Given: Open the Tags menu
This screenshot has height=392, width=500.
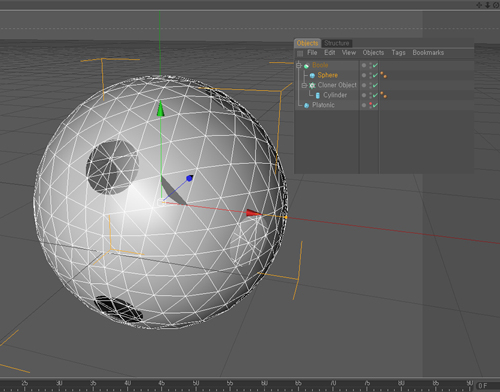Looking at the screenshot, I should (x=398, y=53).
